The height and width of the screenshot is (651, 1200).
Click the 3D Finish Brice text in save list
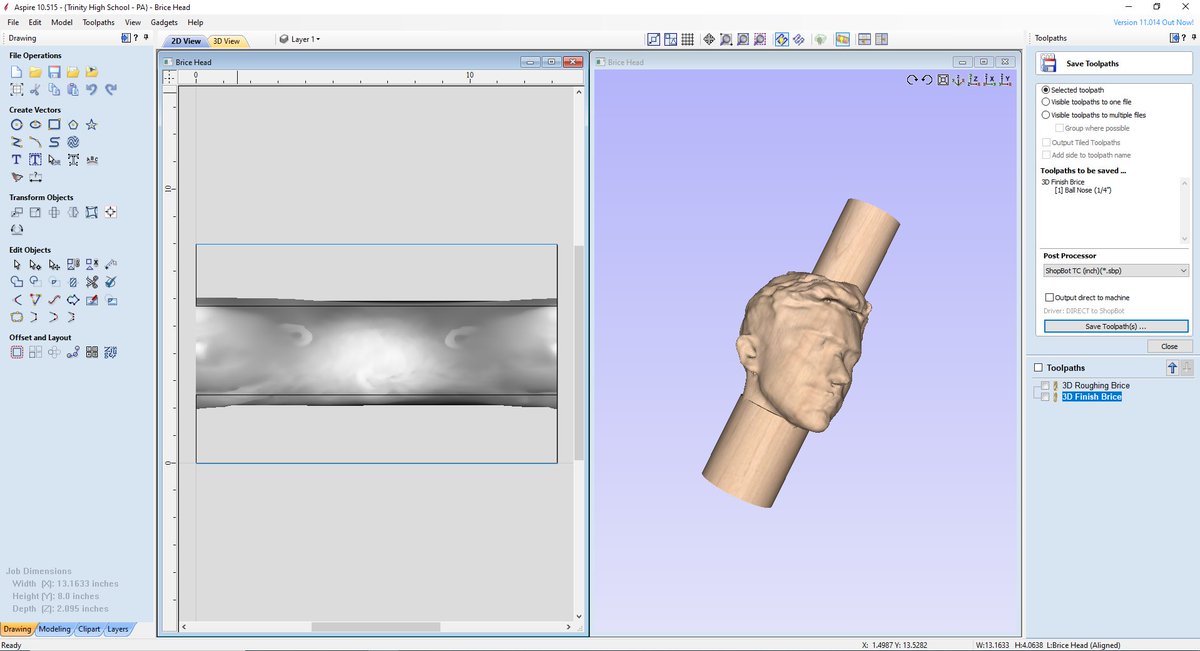[x=1063, y=182]
